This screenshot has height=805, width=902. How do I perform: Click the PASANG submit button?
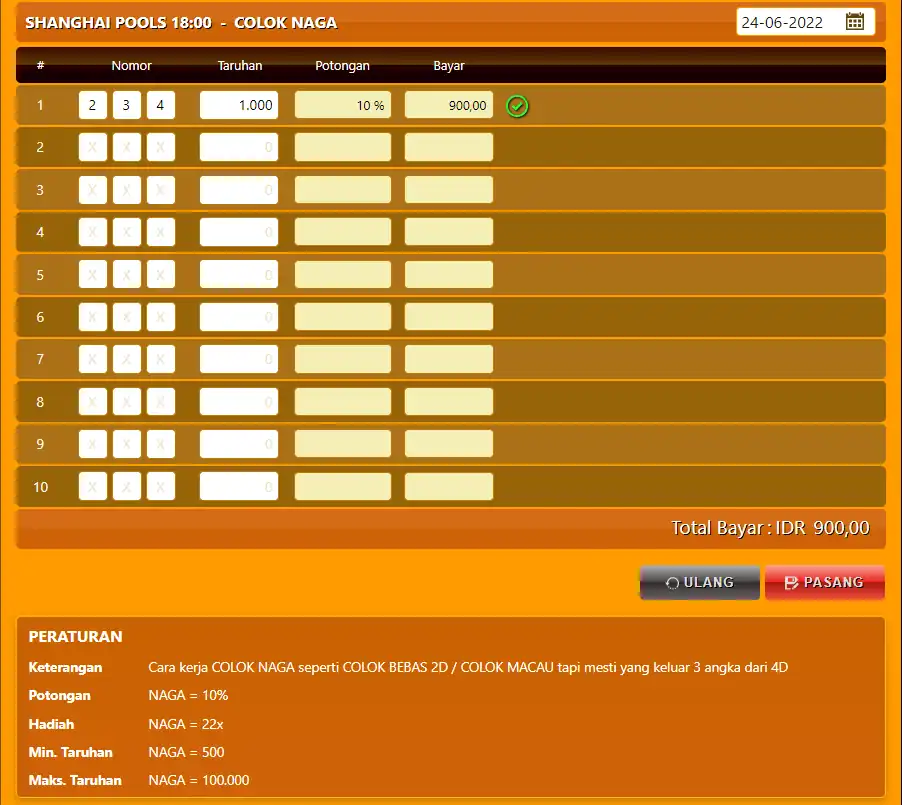coord(824,582)
